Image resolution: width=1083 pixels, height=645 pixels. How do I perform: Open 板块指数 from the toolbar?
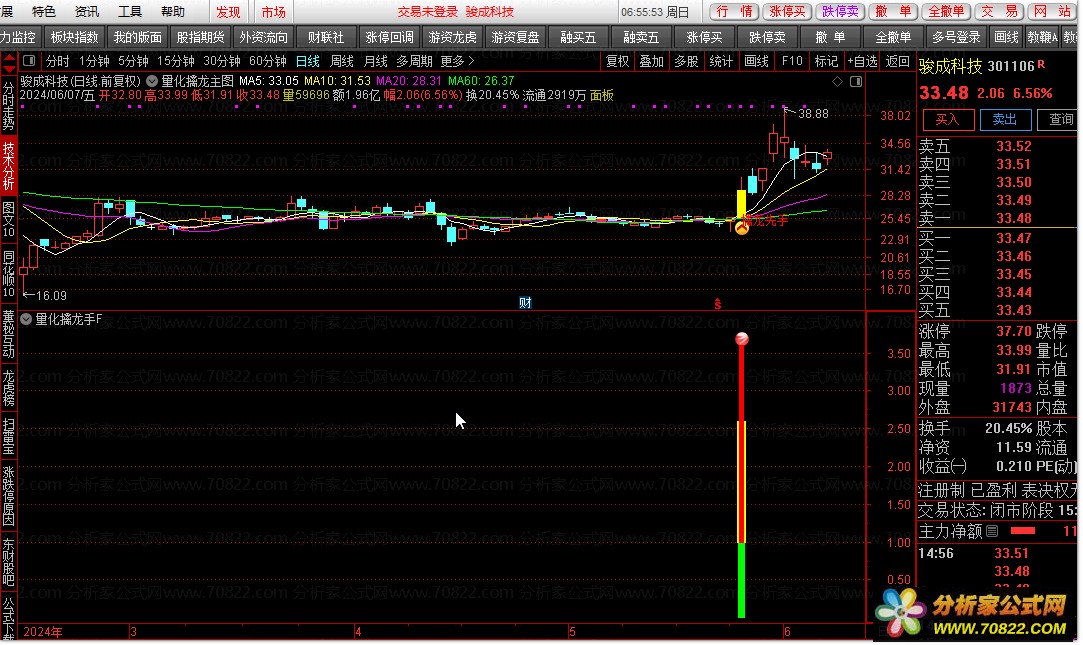click(x=75, y=37)
